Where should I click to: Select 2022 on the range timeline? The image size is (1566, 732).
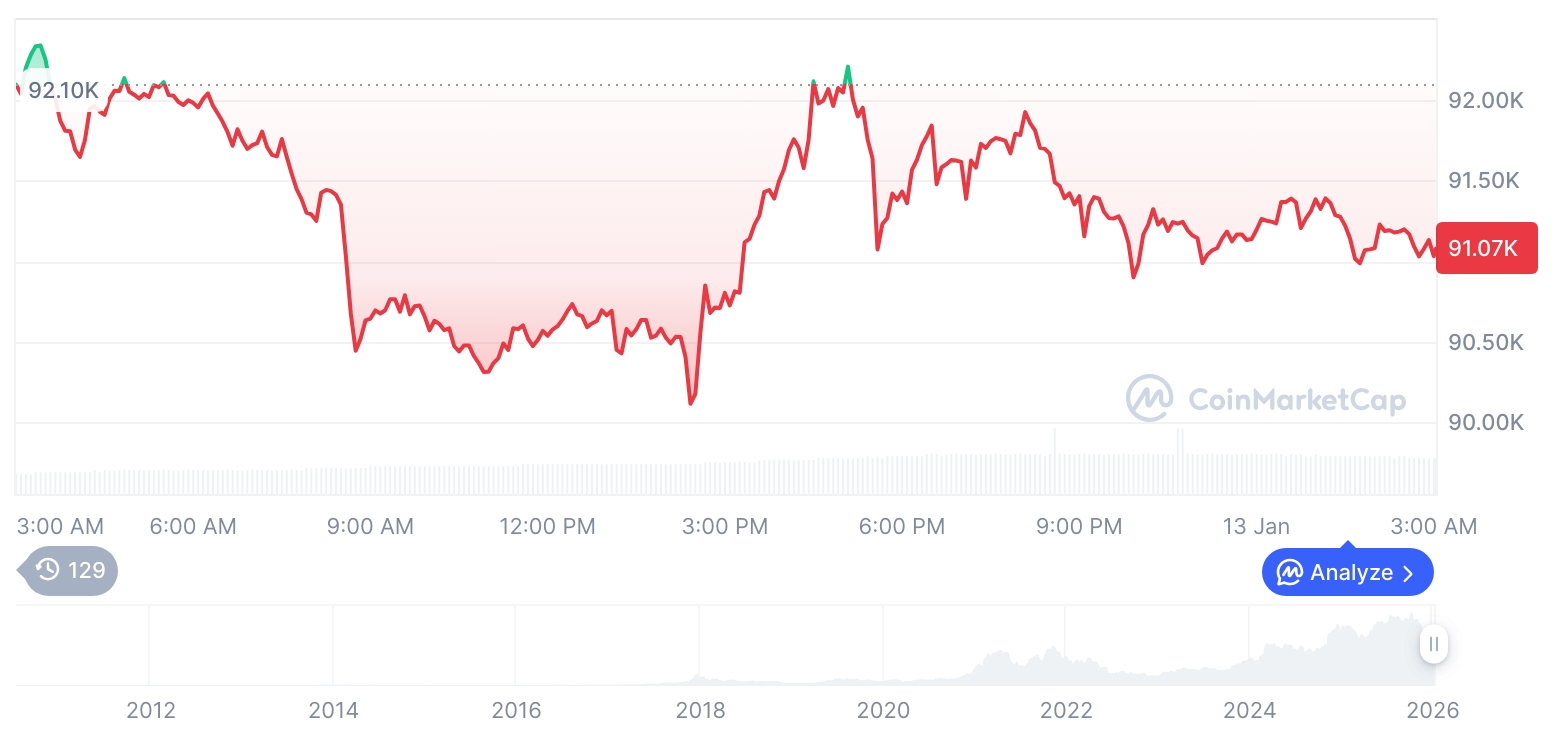point(1066,710)
